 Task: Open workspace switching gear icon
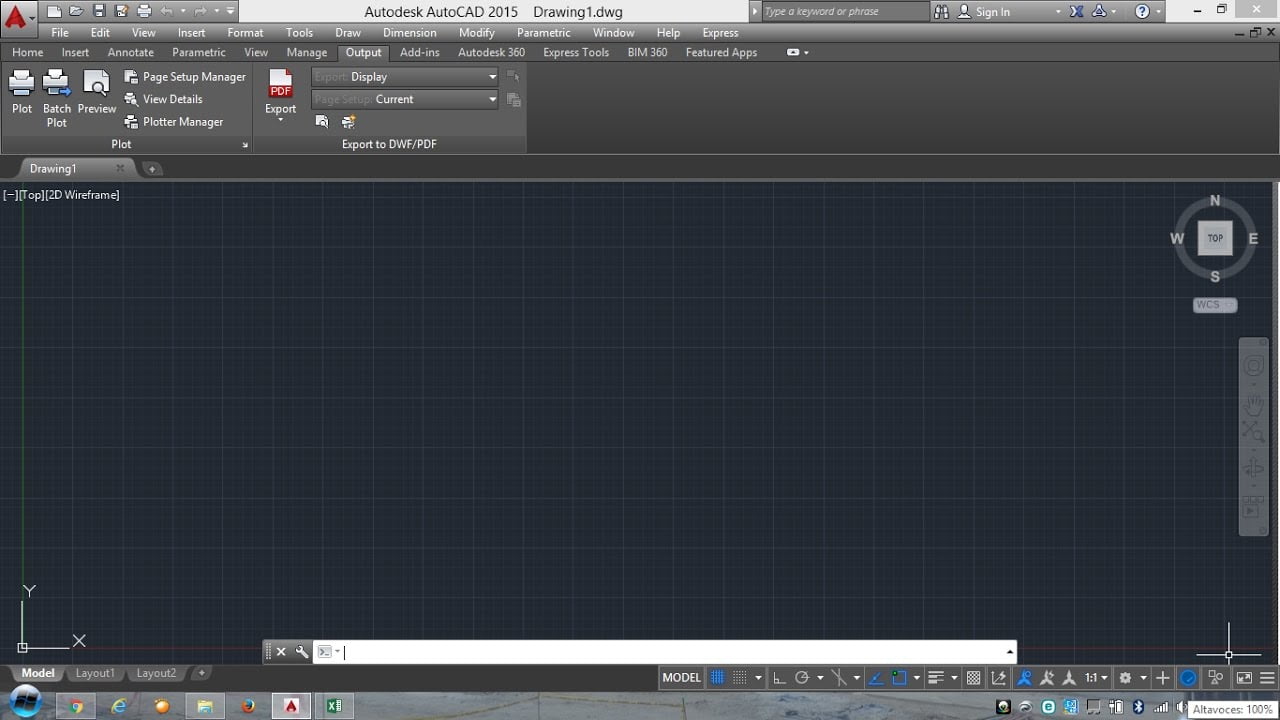click(x=1125, y=678)
